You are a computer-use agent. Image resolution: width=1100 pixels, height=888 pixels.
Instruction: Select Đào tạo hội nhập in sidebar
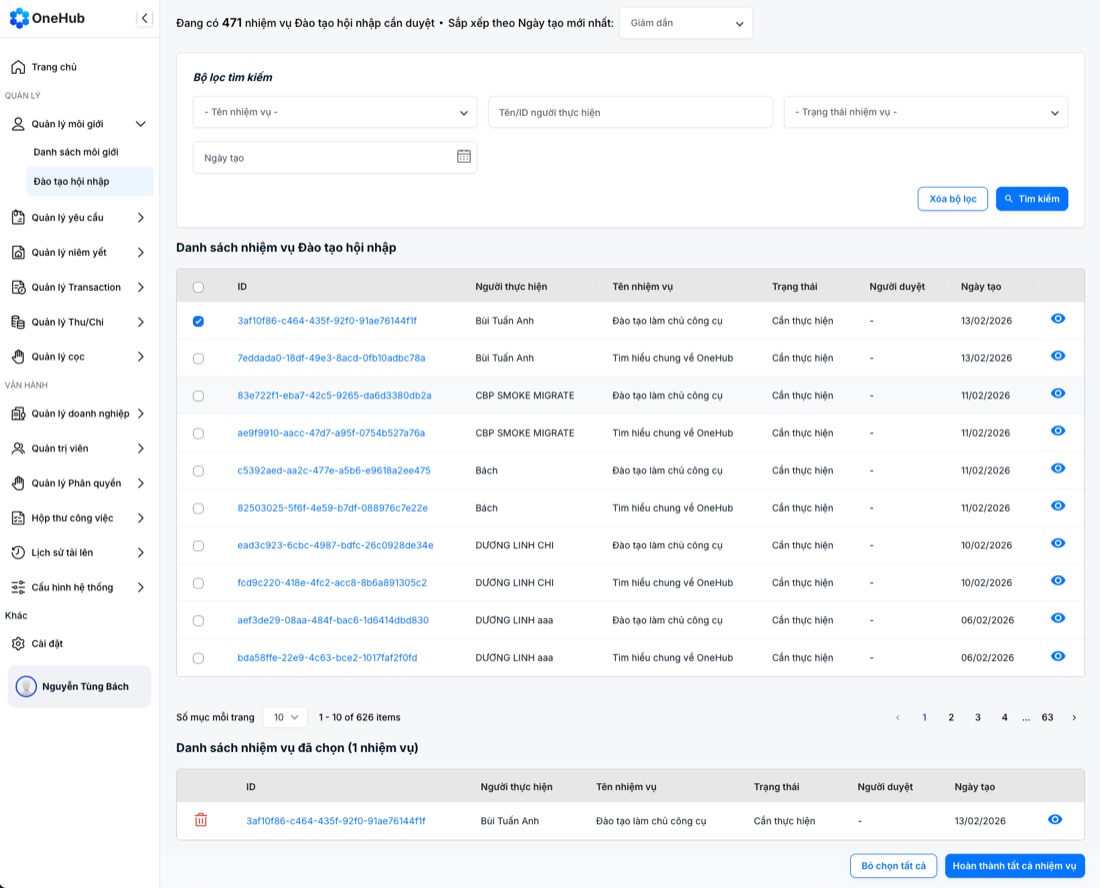[90, 182]
